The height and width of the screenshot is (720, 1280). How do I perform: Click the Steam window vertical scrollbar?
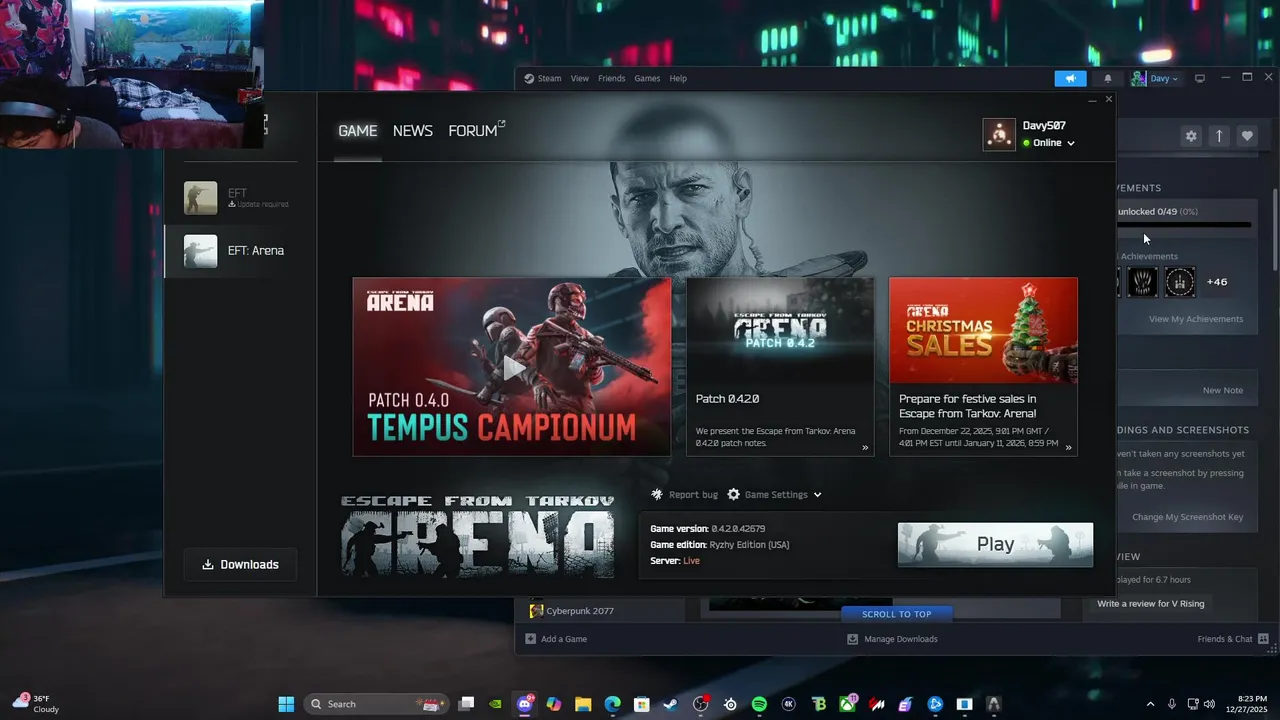[1275, 230]
